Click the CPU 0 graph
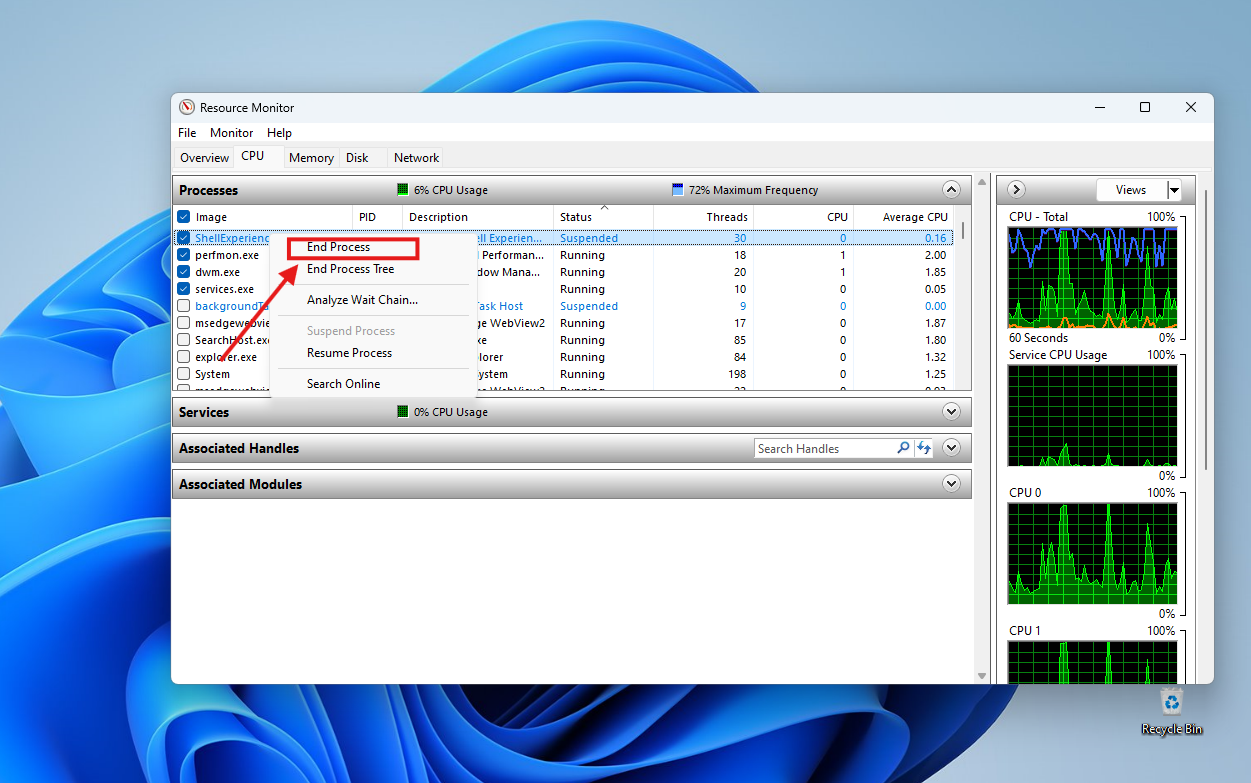 click(1092, 554)
